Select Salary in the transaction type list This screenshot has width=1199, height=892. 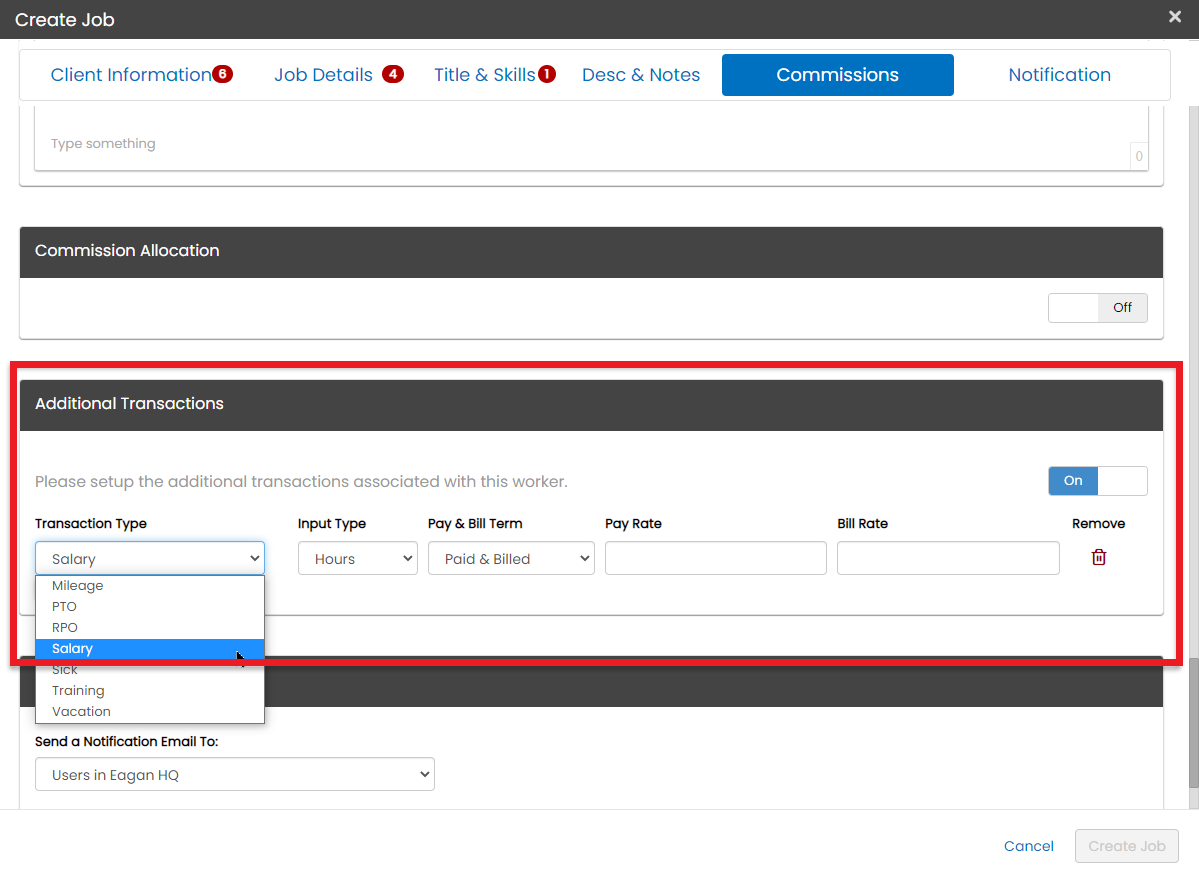150,649
